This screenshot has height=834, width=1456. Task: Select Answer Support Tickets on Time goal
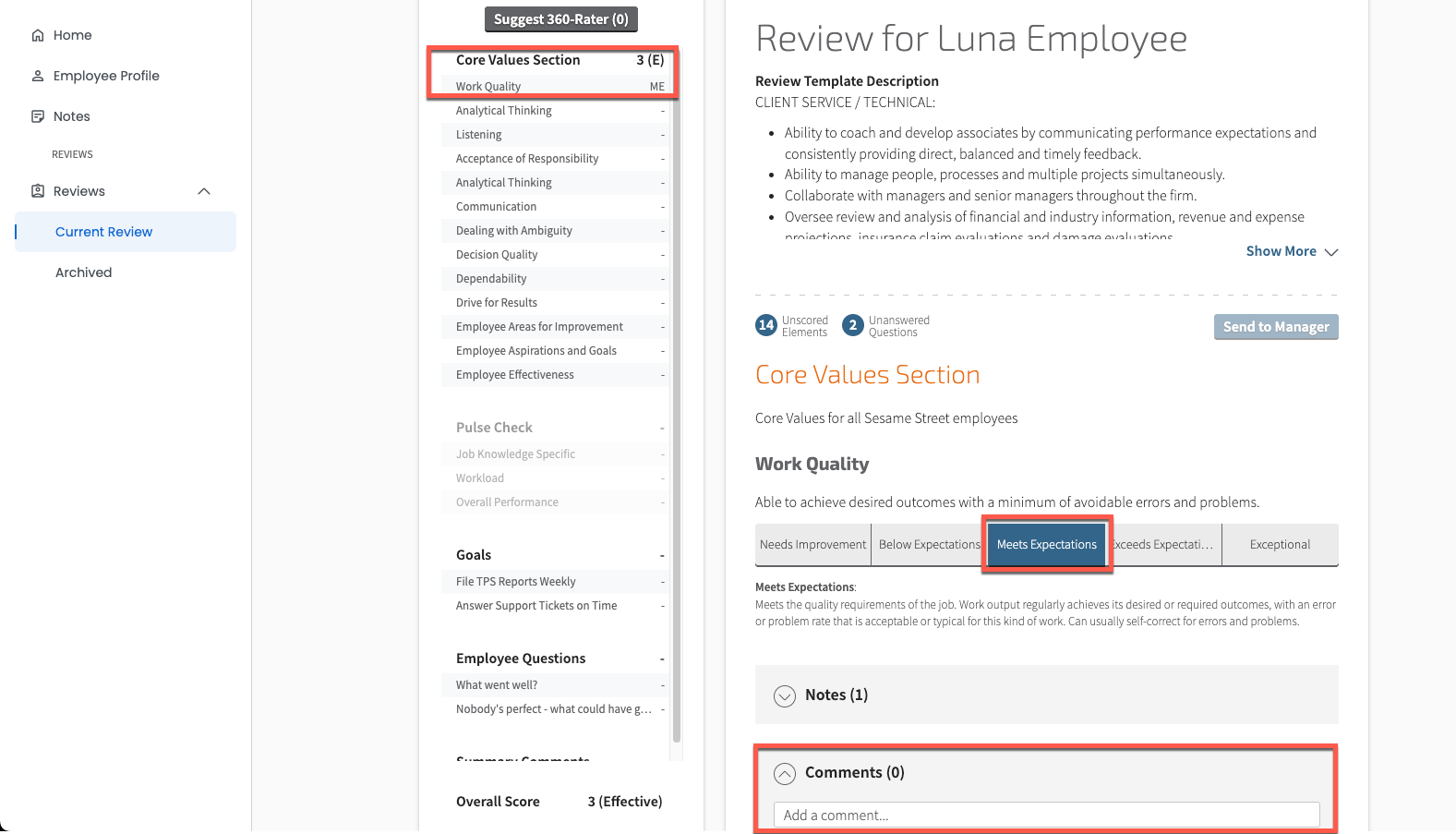tap(554, 606)
